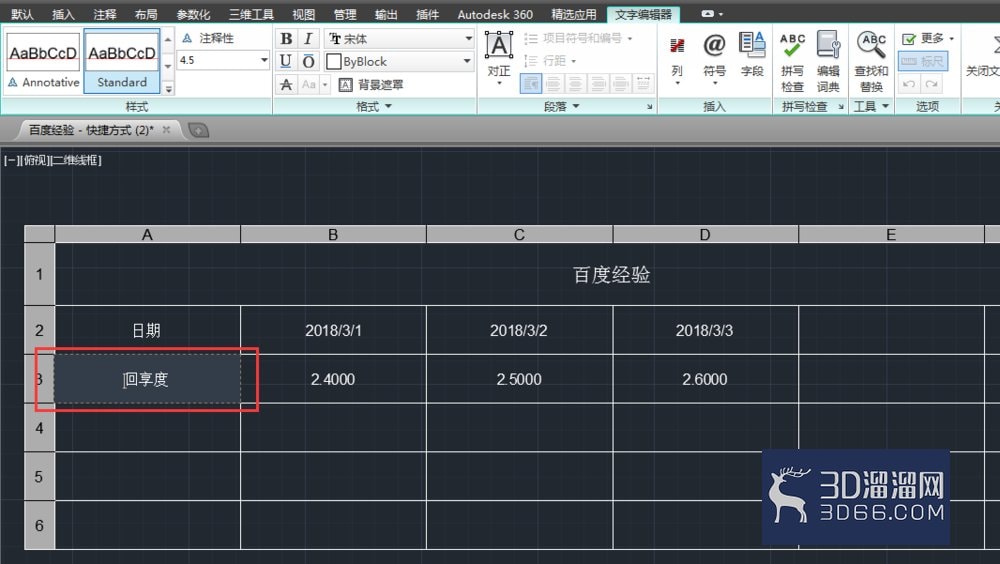Select table row header 4

click(x=40, y=427)
